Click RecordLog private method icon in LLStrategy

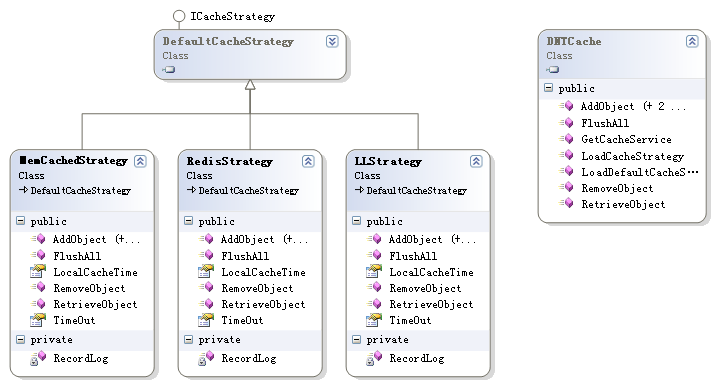point(374,358)
